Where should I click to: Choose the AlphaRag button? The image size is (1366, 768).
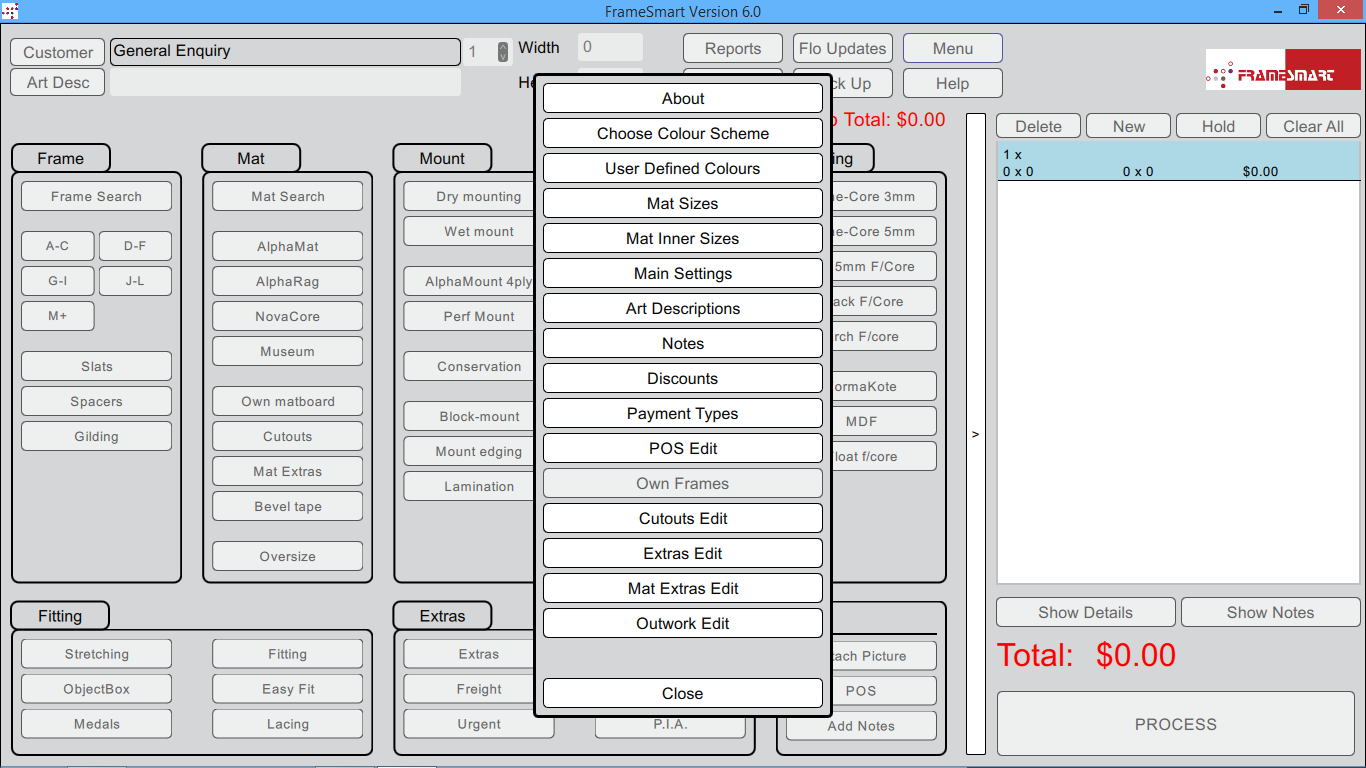tap(288, 281)
